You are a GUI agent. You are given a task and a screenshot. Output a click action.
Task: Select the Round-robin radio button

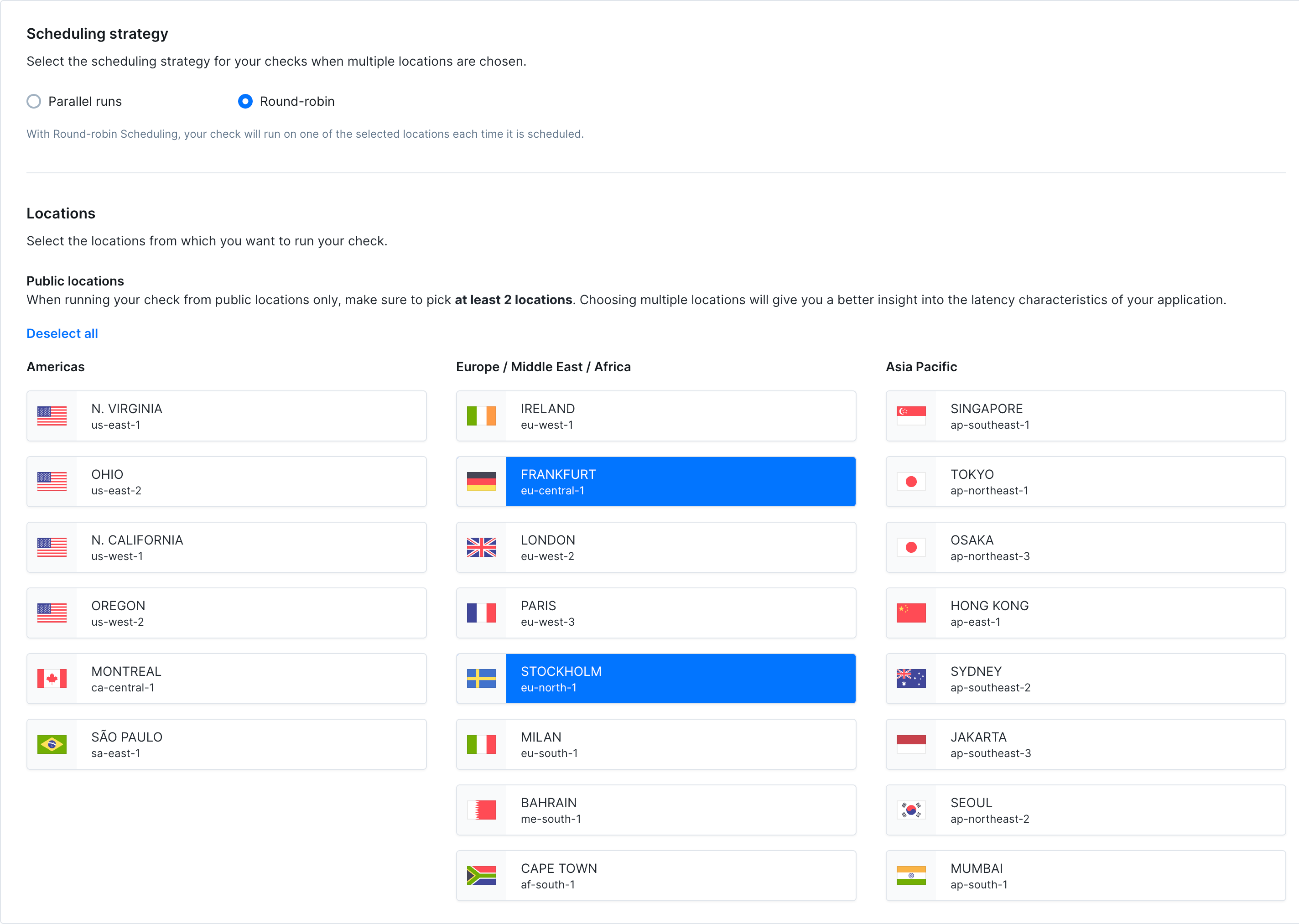(x=245, y=101)
